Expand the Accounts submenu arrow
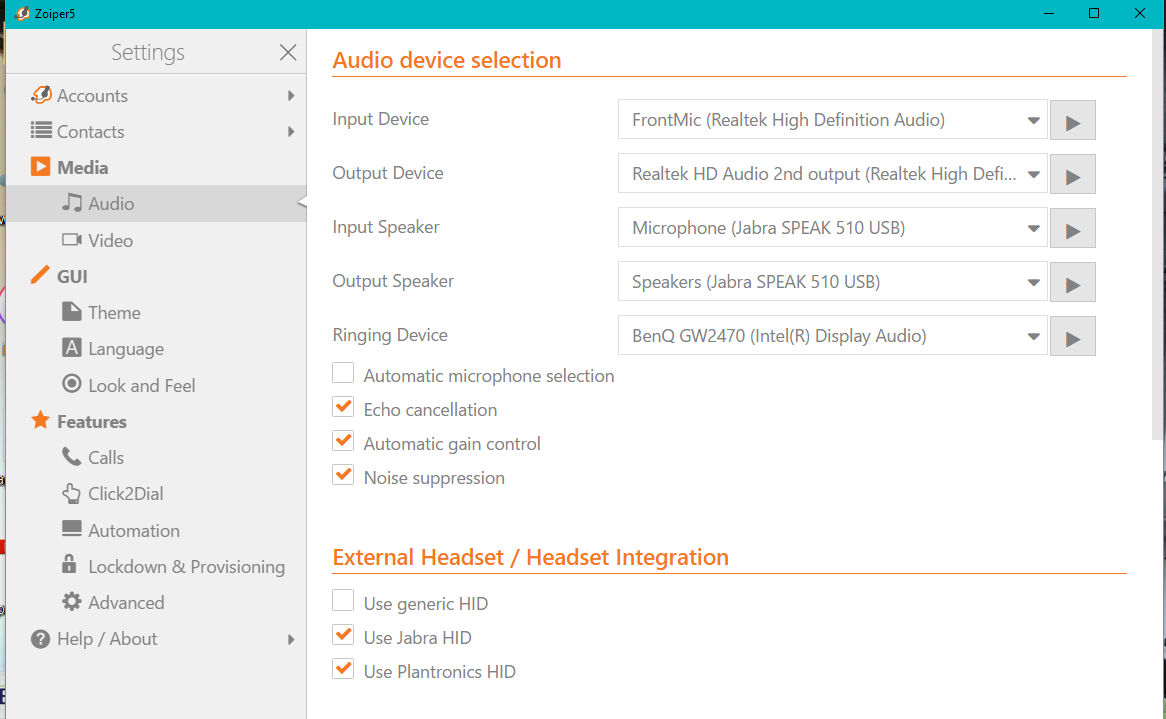 coord(291,95)
